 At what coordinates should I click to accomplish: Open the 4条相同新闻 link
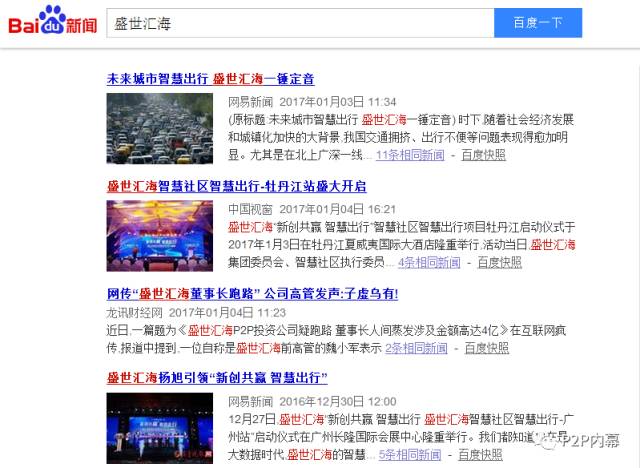(x=429, y=262)
